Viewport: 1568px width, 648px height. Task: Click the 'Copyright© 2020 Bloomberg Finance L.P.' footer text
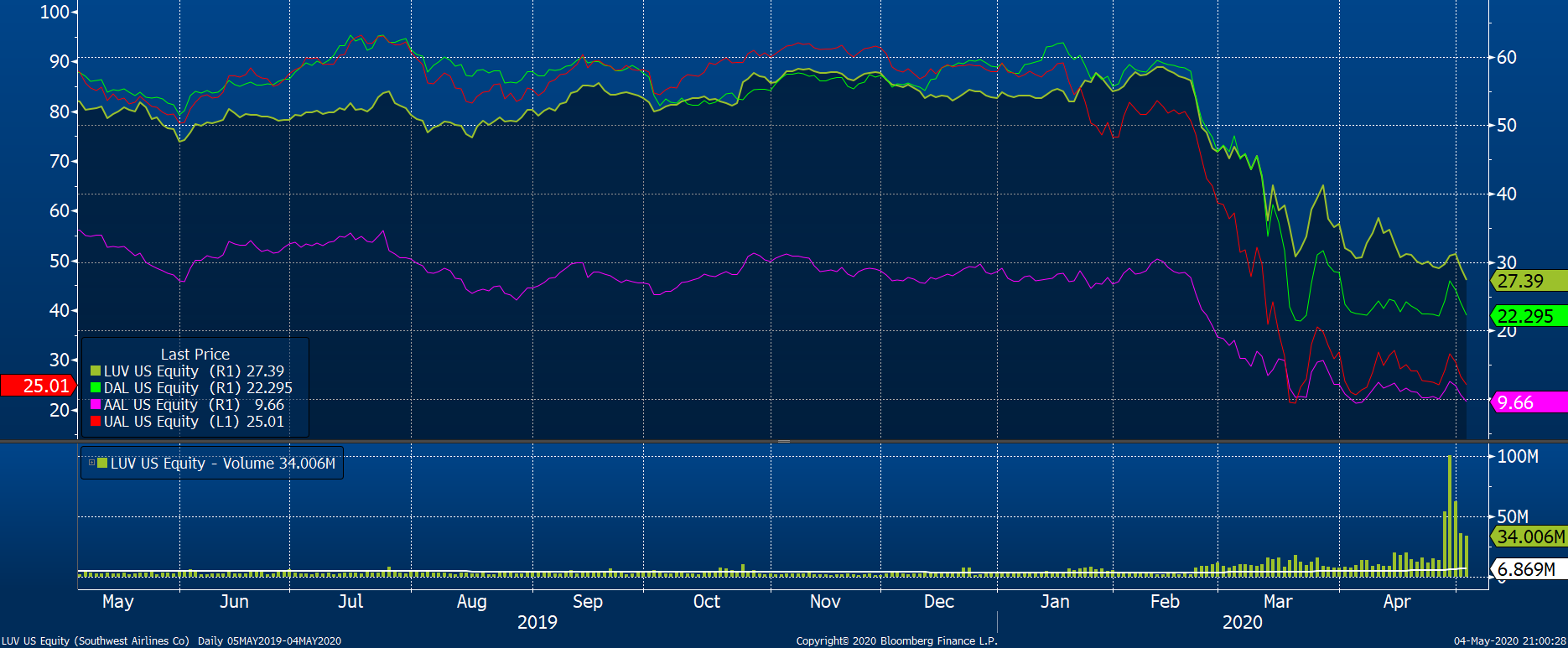click(896, 640)
